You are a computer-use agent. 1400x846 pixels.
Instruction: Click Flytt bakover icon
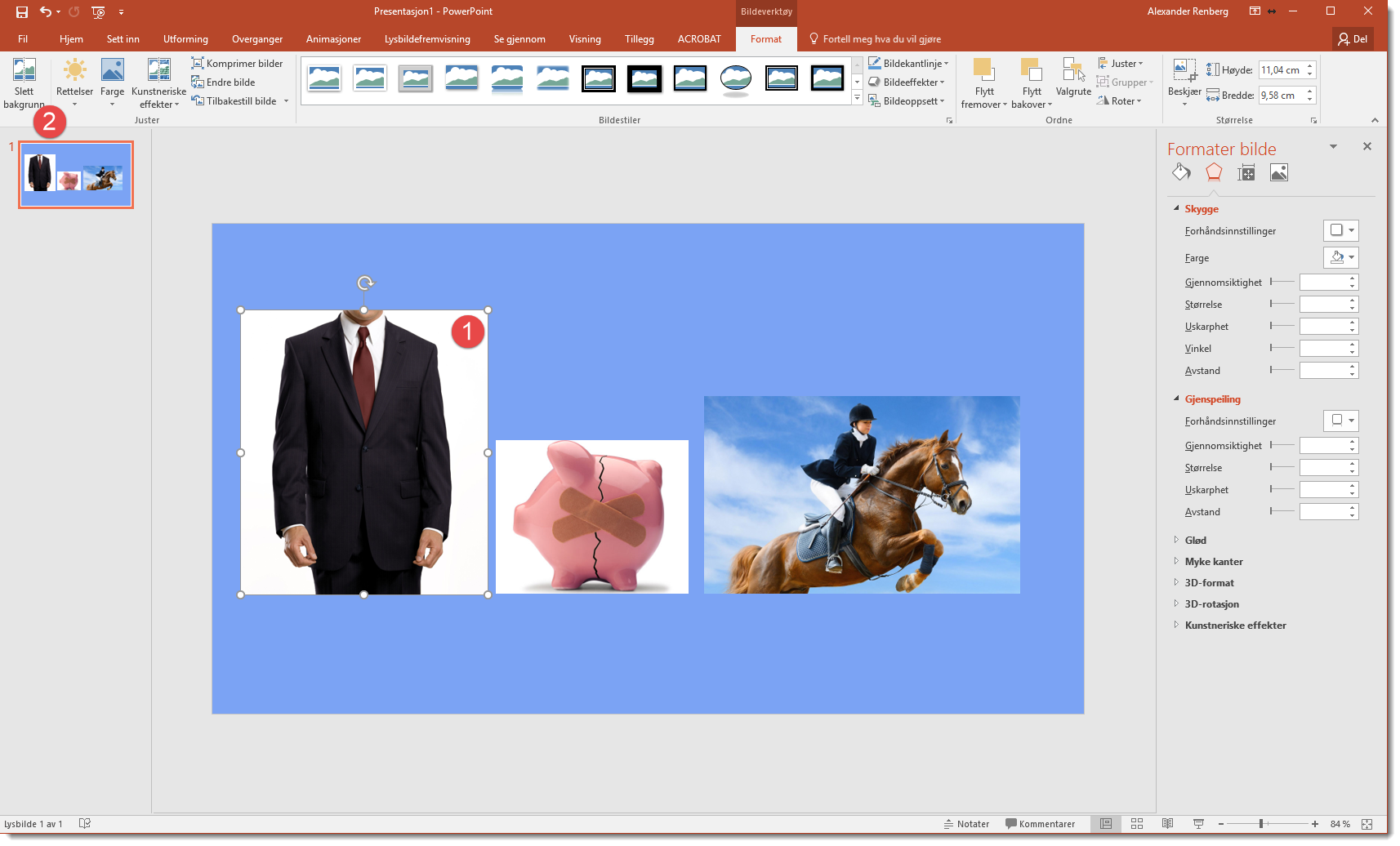1032,69
